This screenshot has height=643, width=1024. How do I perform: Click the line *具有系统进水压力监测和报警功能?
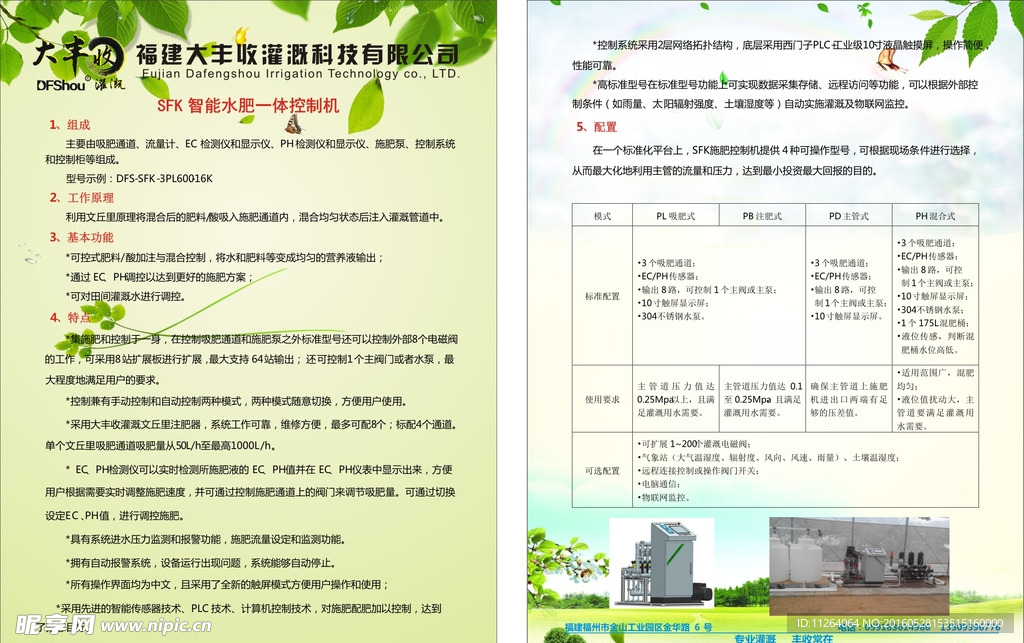[205, 540]
